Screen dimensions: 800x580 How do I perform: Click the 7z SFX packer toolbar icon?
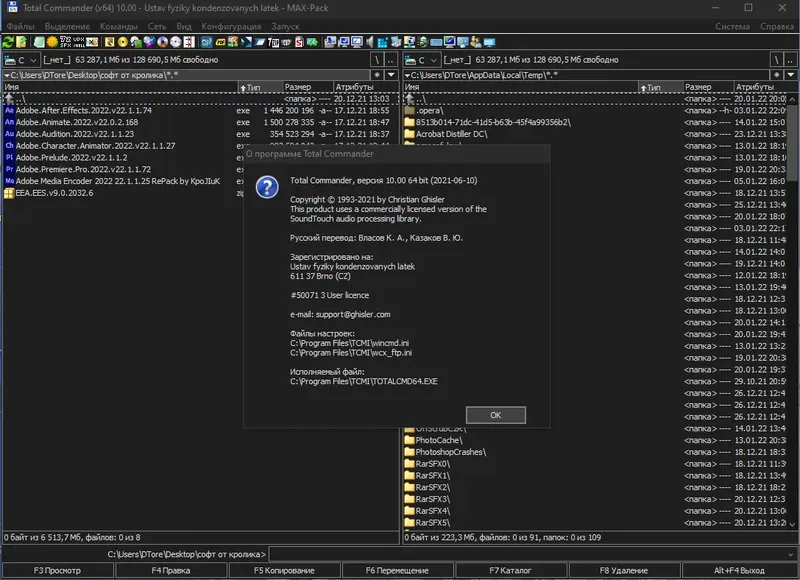point(64,43)
